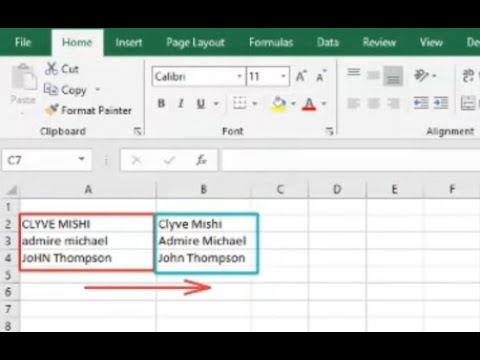The image size is (480, 360).
Task: Expand the Copy options arrow
Action: pos(98,89)
